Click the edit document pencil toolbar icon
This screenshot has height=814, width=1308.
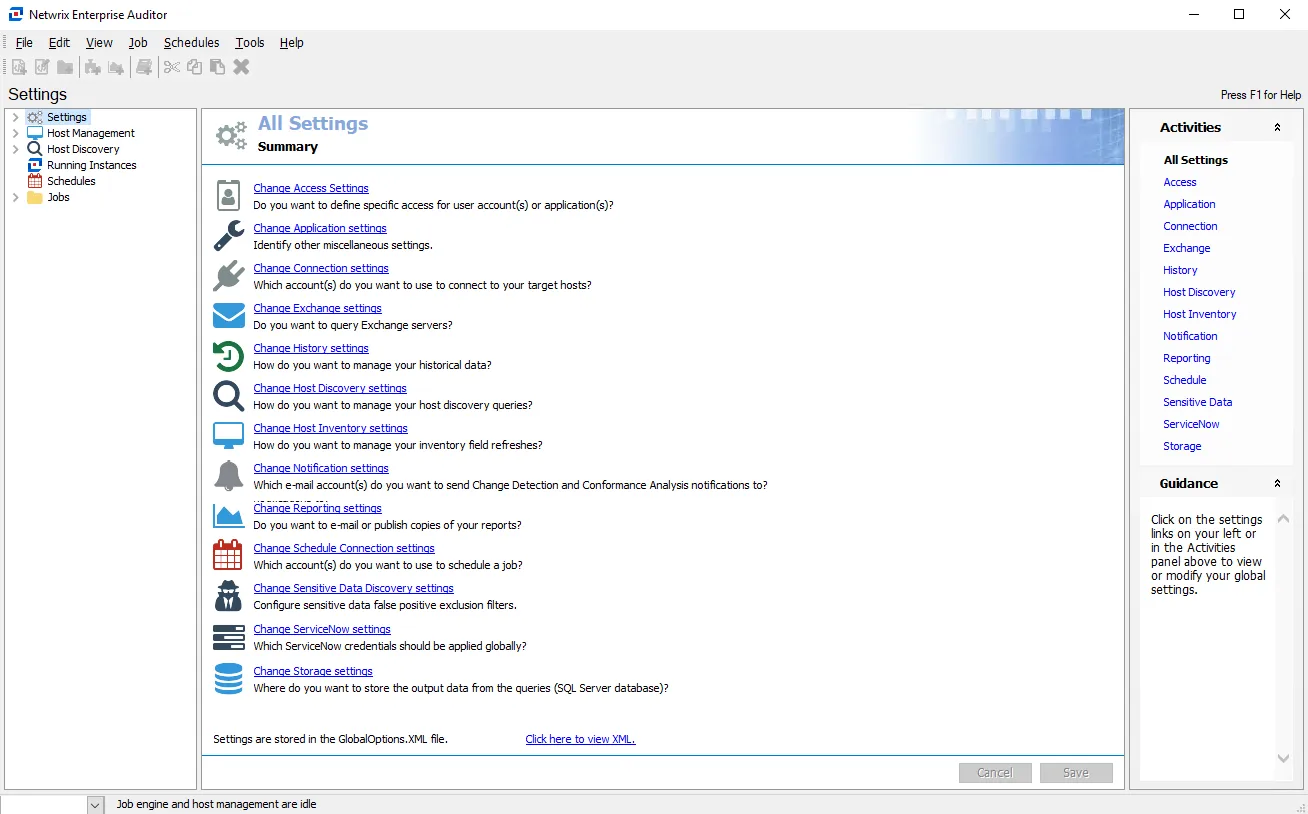tap(42, 67)
